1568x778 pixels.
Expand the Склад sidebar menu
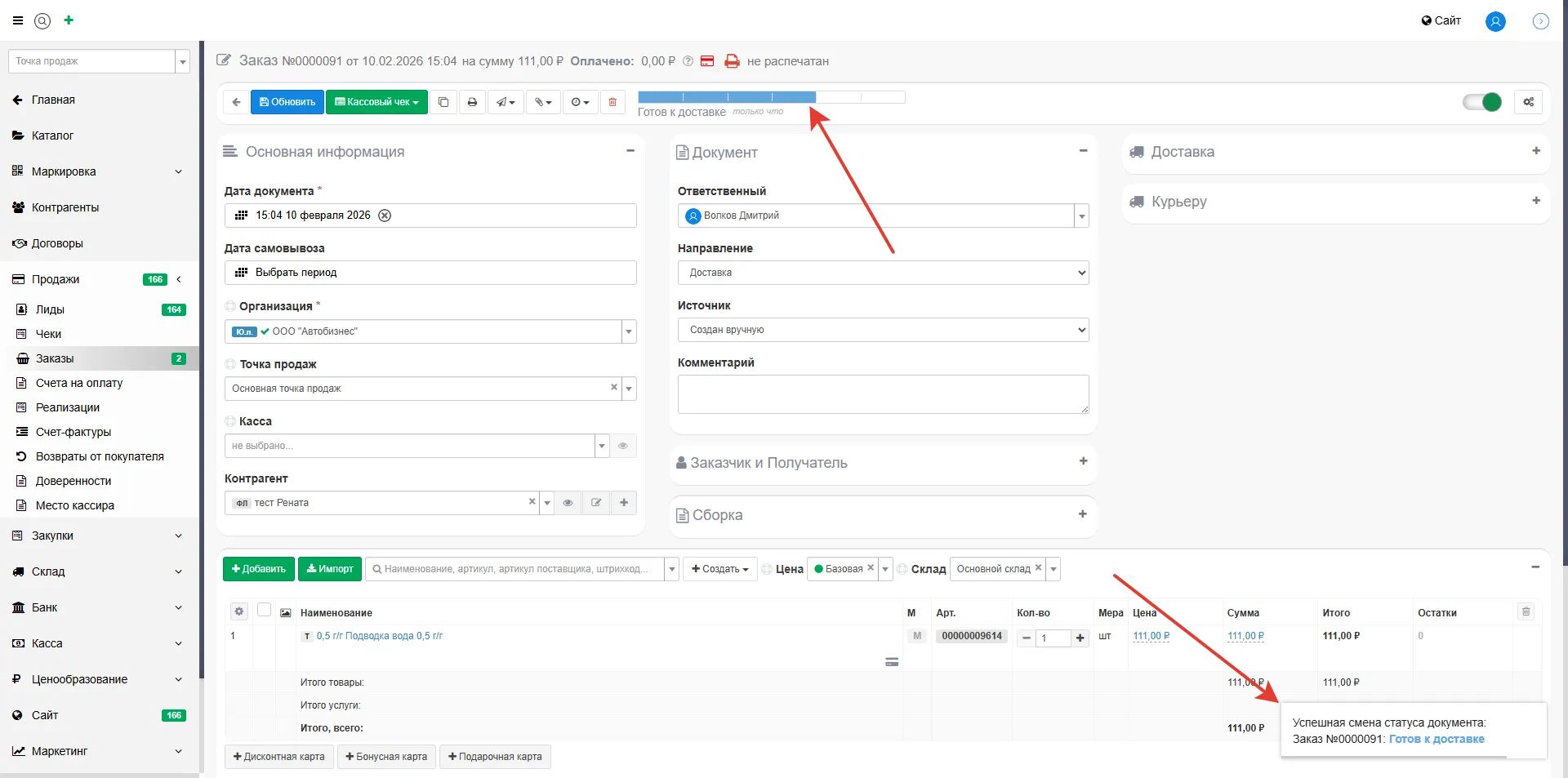(x=98, y=571)
